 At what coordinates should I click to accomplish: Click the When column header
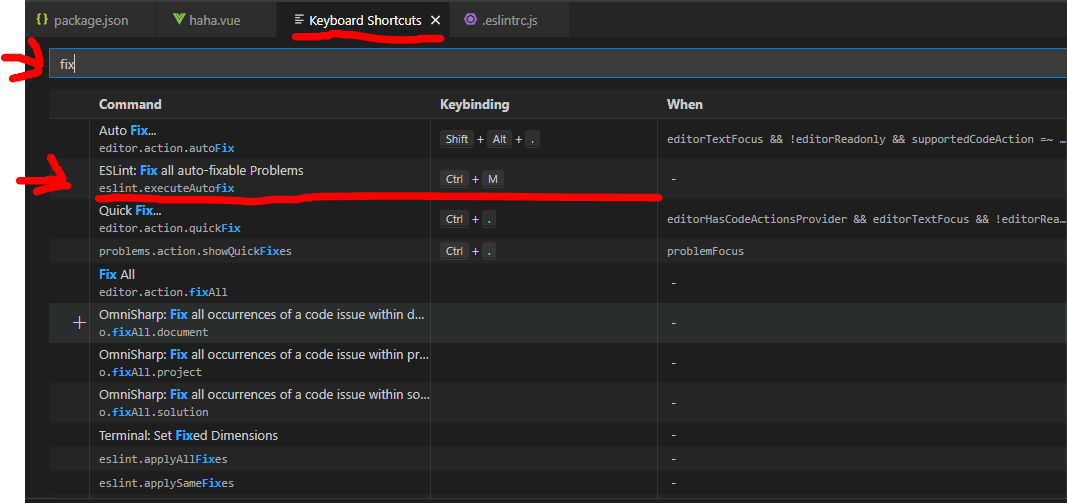[685, 104]
